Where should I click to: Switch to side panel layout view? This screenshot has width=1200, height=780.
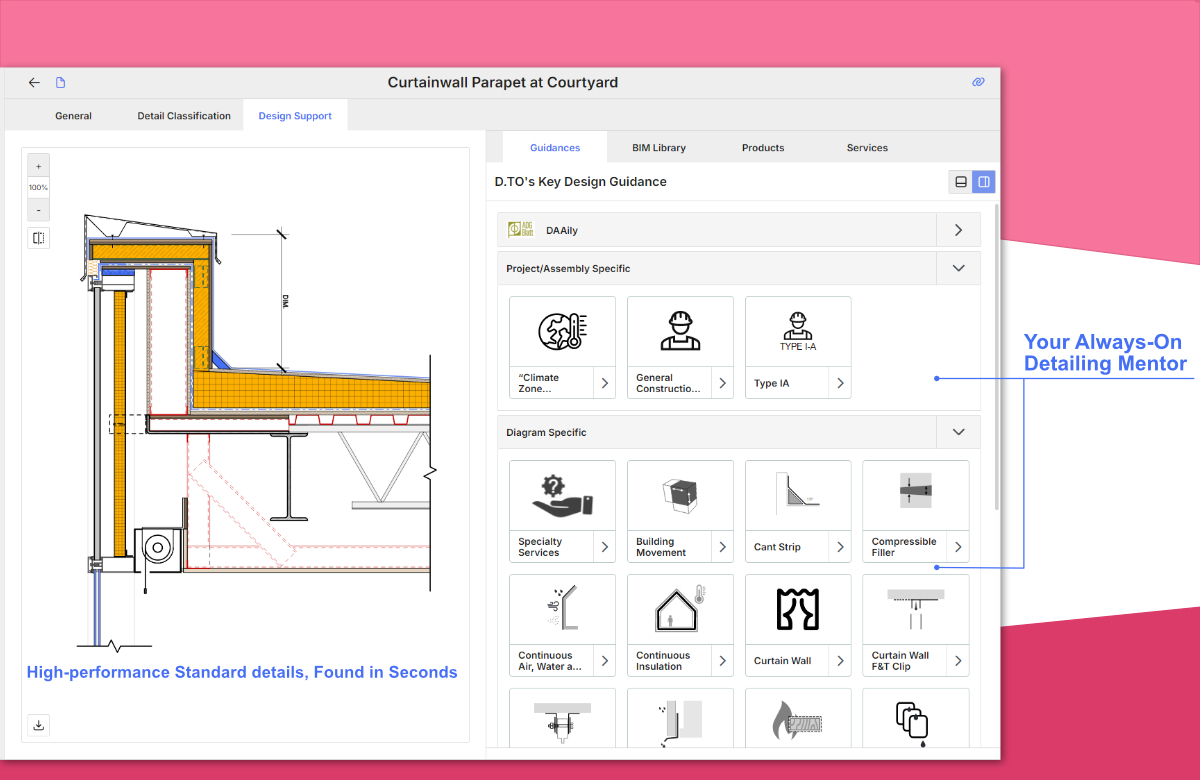(x=984, y=182)
